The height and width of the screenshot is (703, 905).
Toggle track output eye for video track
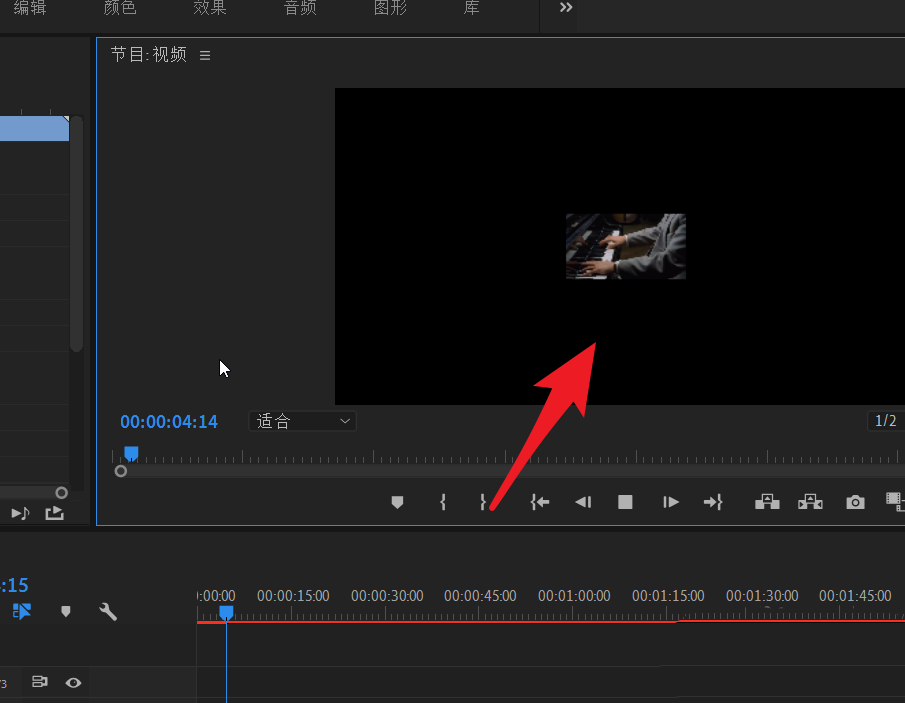(73, 682)
